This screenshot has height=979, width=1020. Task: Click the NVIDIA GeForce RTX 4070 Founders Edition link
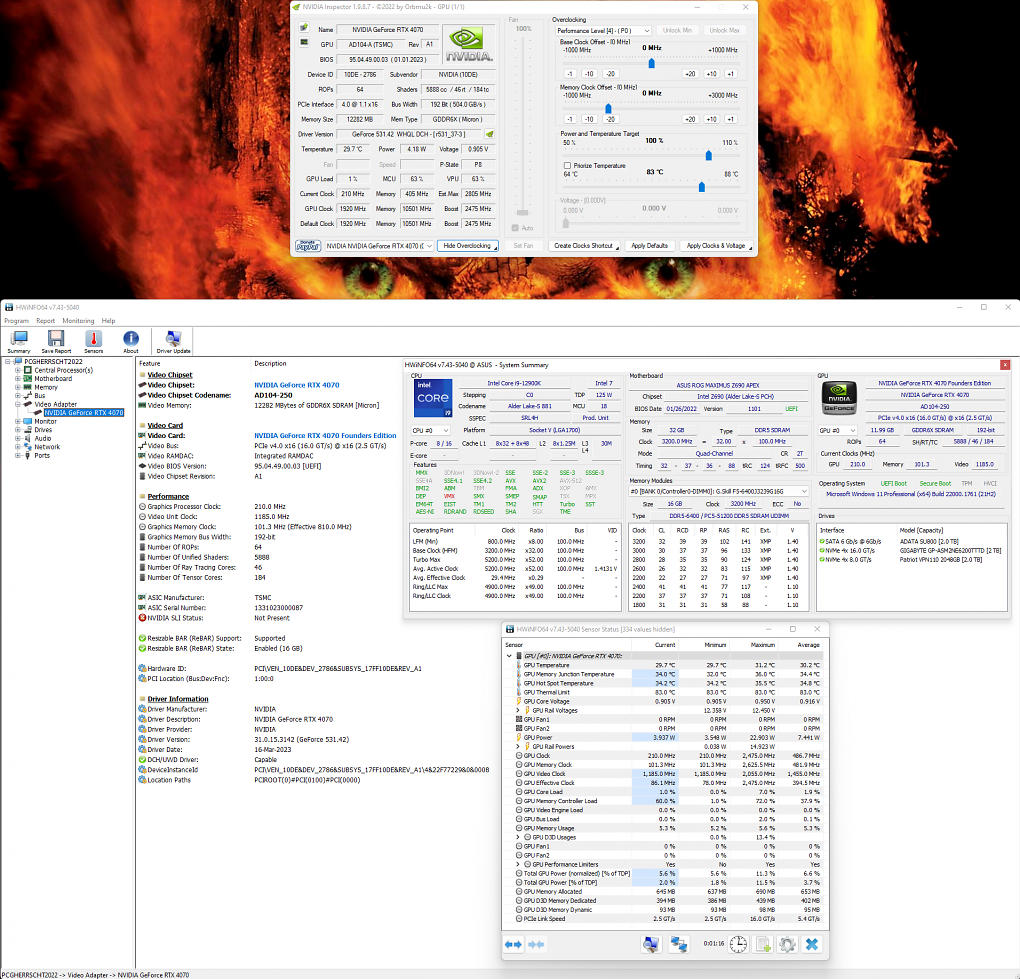coord(325,436)
